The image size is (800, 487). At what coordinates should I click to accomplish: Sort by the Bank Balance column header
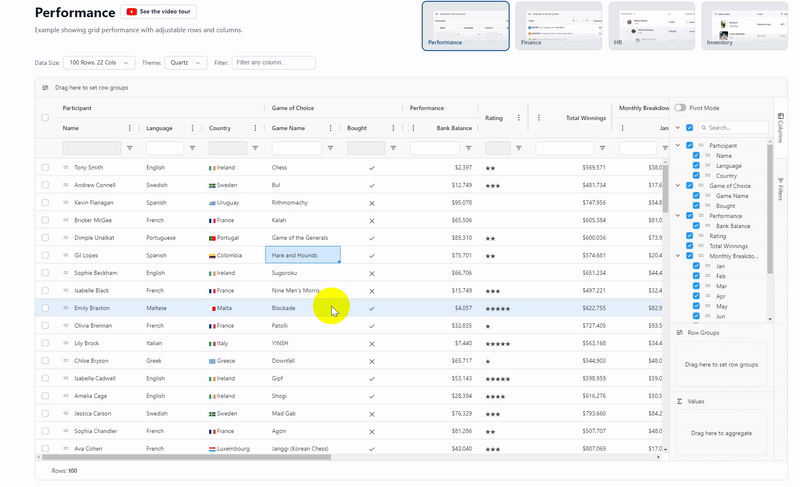pyautogui.click(x=454, y=128)
